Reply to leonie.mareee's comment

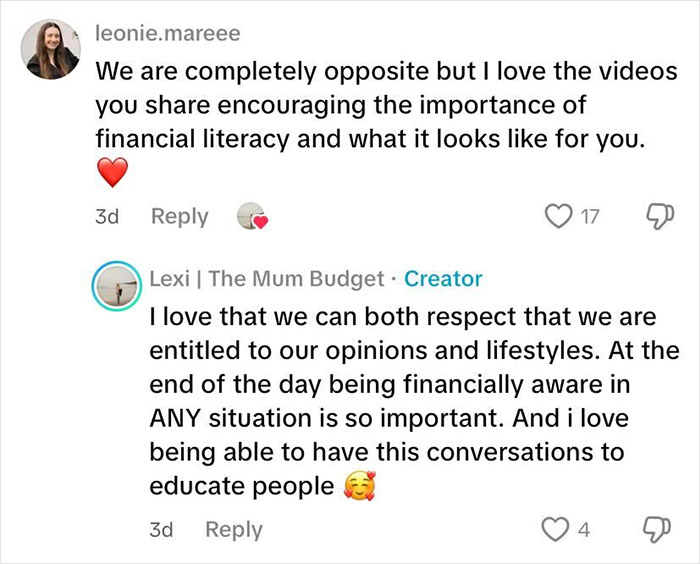180,217
